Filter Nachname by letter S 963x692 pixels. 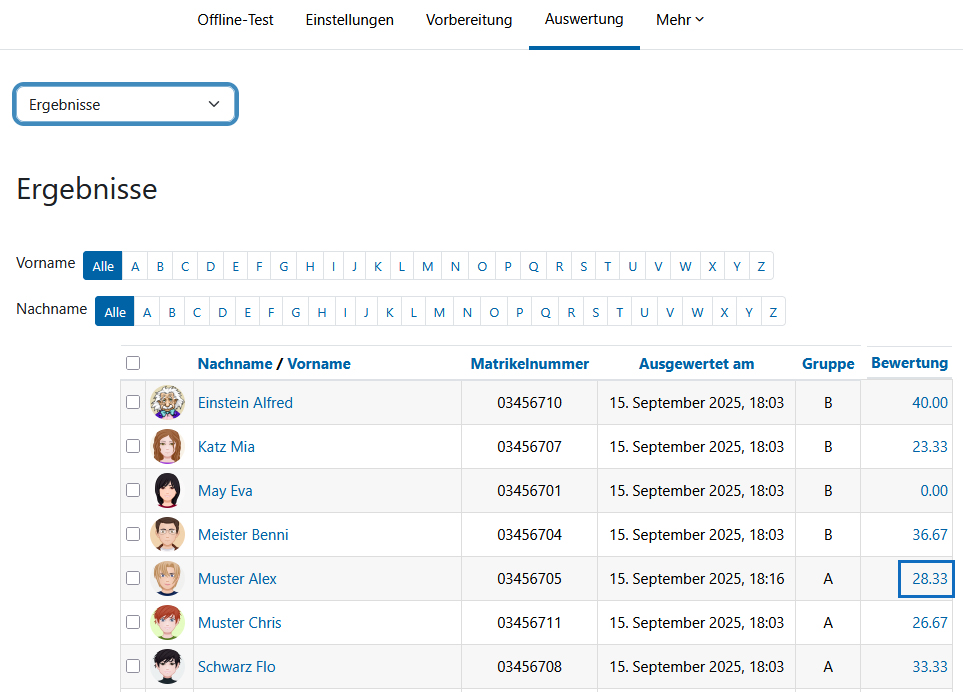click(x=595, y=312)
